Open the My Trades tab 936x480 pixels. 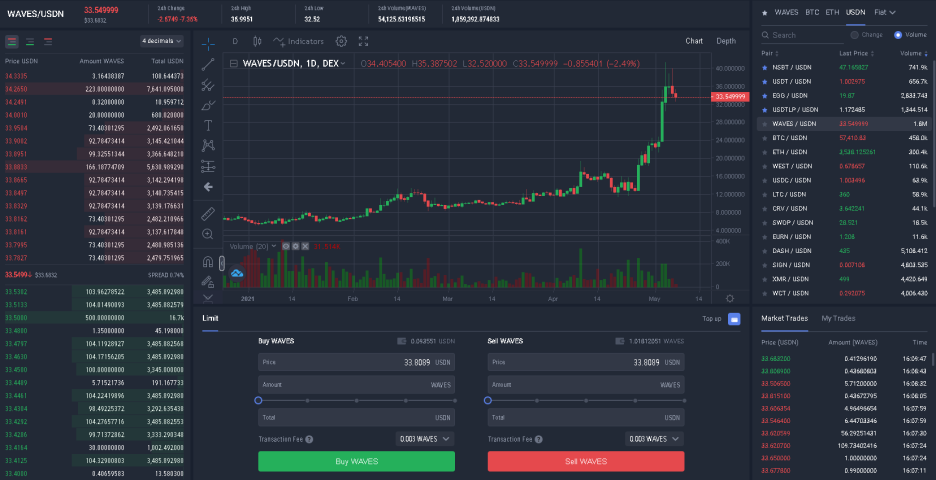(838, 318)
